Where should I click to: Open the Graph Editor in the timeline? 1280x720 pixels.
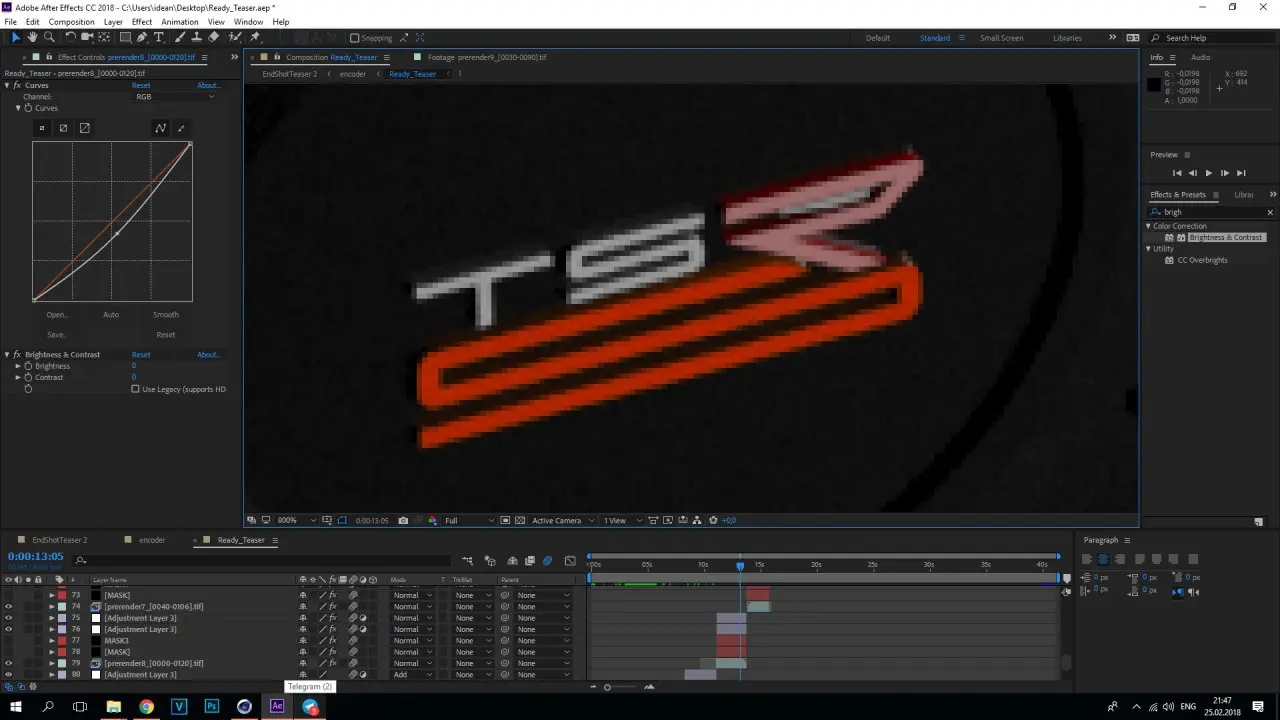pyautogui.click(x=570, y=561)
